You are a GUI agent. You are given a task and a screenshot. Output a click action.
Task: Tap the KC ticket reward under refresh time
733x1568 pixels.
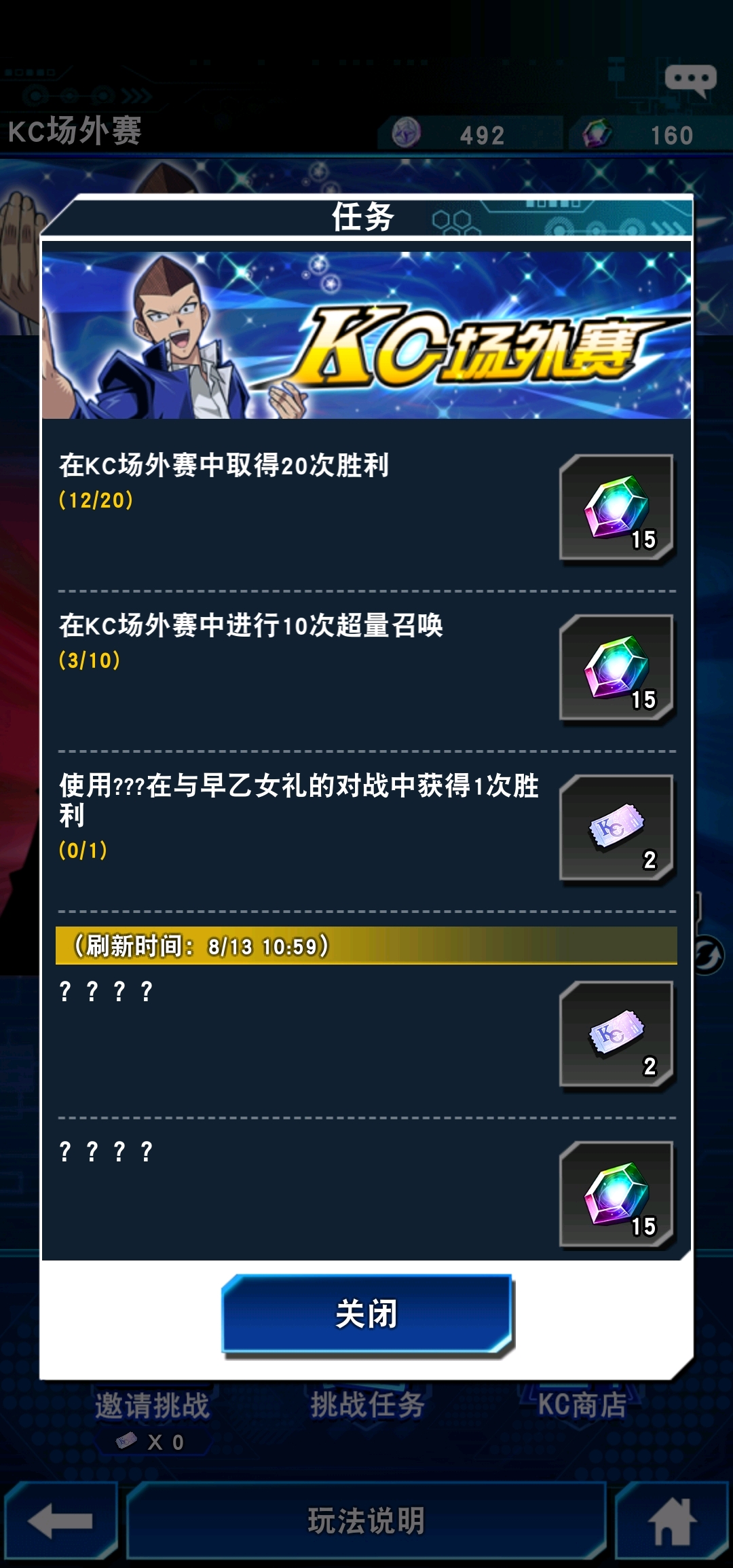616,1035
